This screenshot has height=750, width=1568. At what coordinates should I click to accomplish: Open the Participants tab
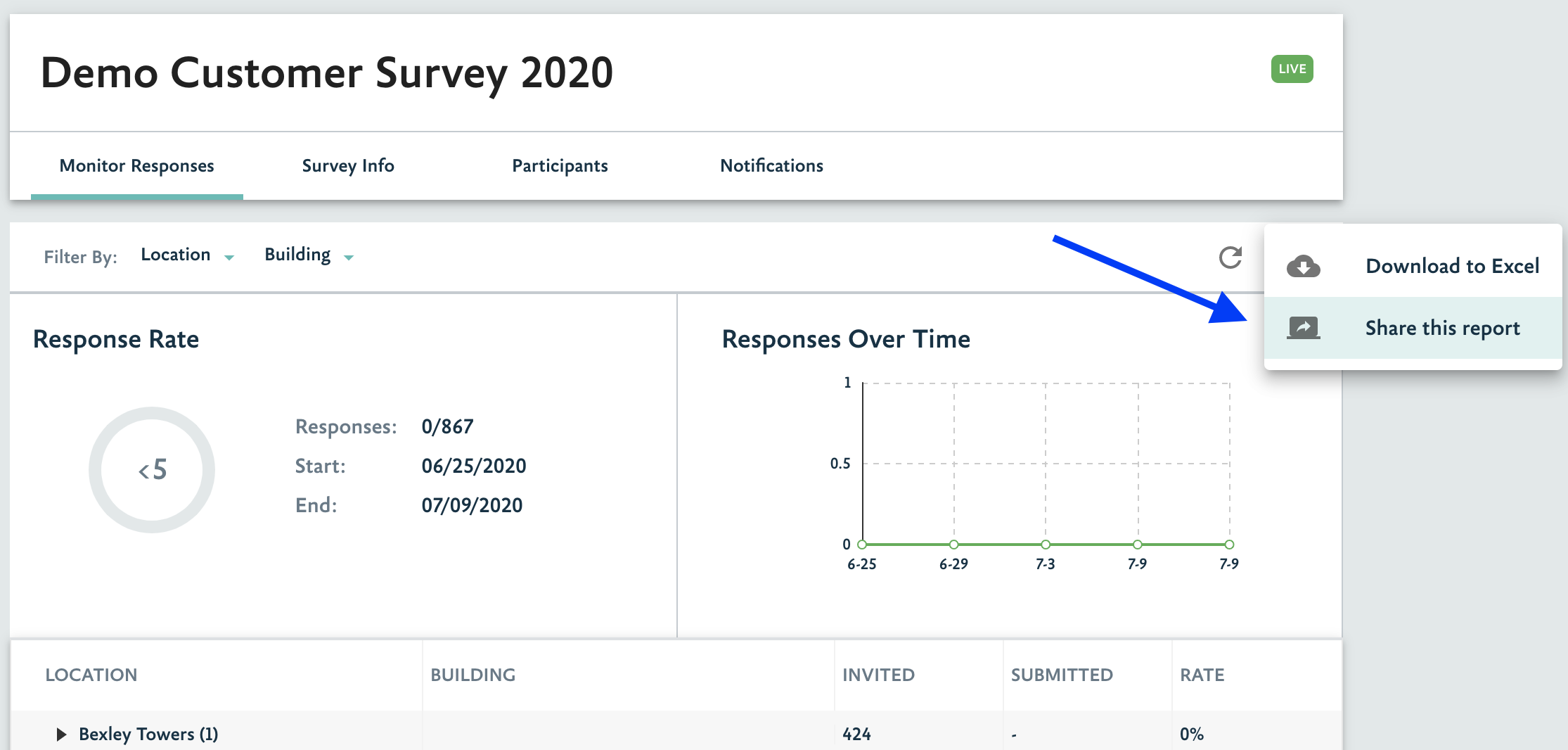pyautogui.click(x=560, y=166)
